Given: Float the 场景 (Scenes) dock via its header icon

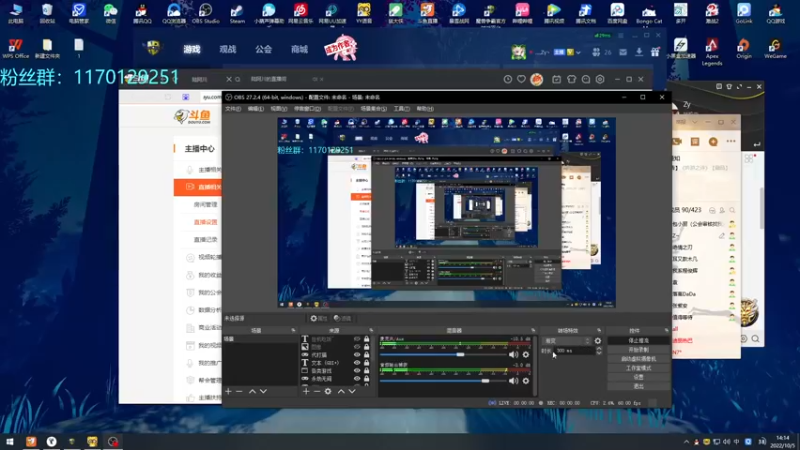Looking at the screenshot, I should 293,331.
